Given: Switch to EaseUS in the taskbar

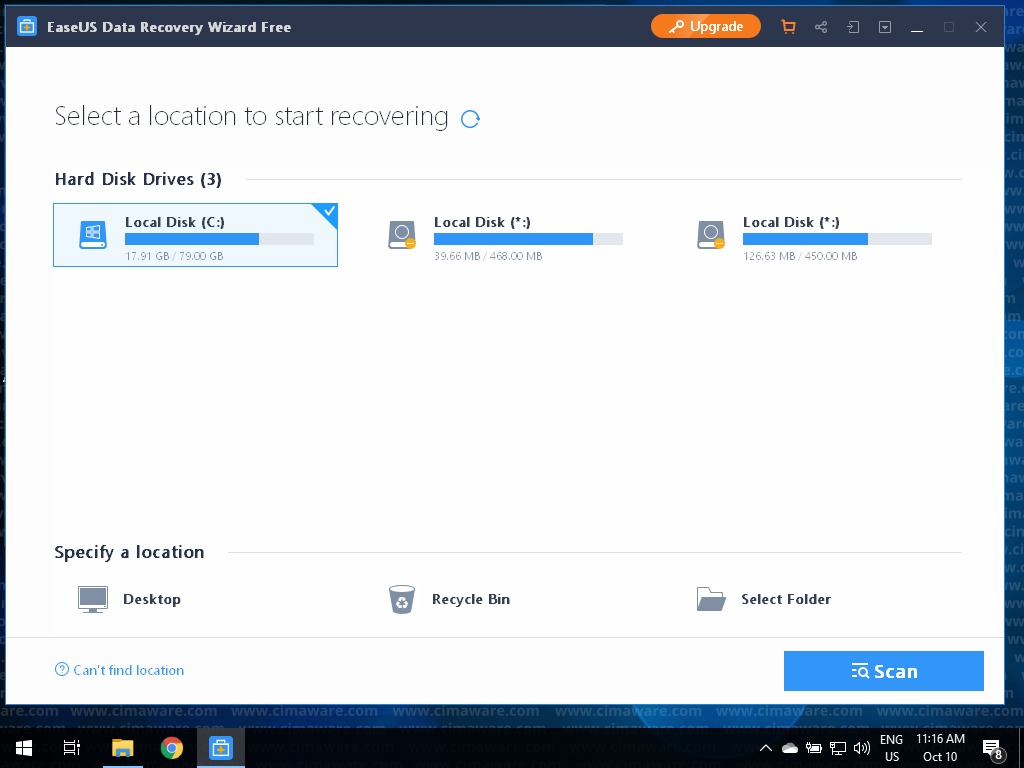Looking at the screenshot, I should (x=221, y=748).
